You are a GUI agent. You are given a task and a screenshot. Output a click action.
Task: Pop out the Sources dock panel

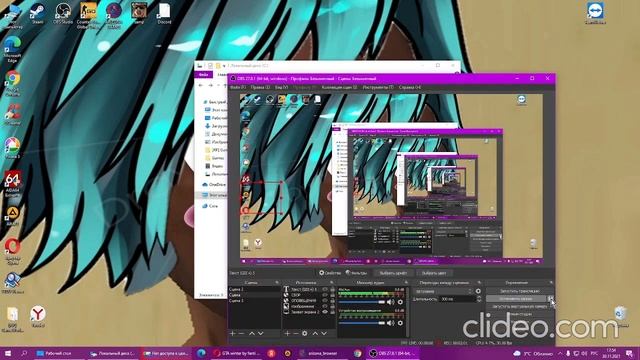(x=331, y=282)
